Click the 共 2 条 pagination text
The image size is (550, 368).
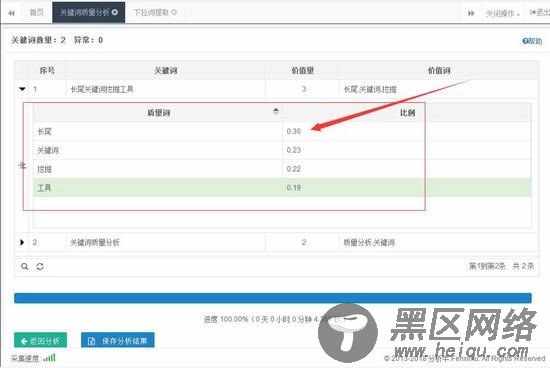(523, 266)
